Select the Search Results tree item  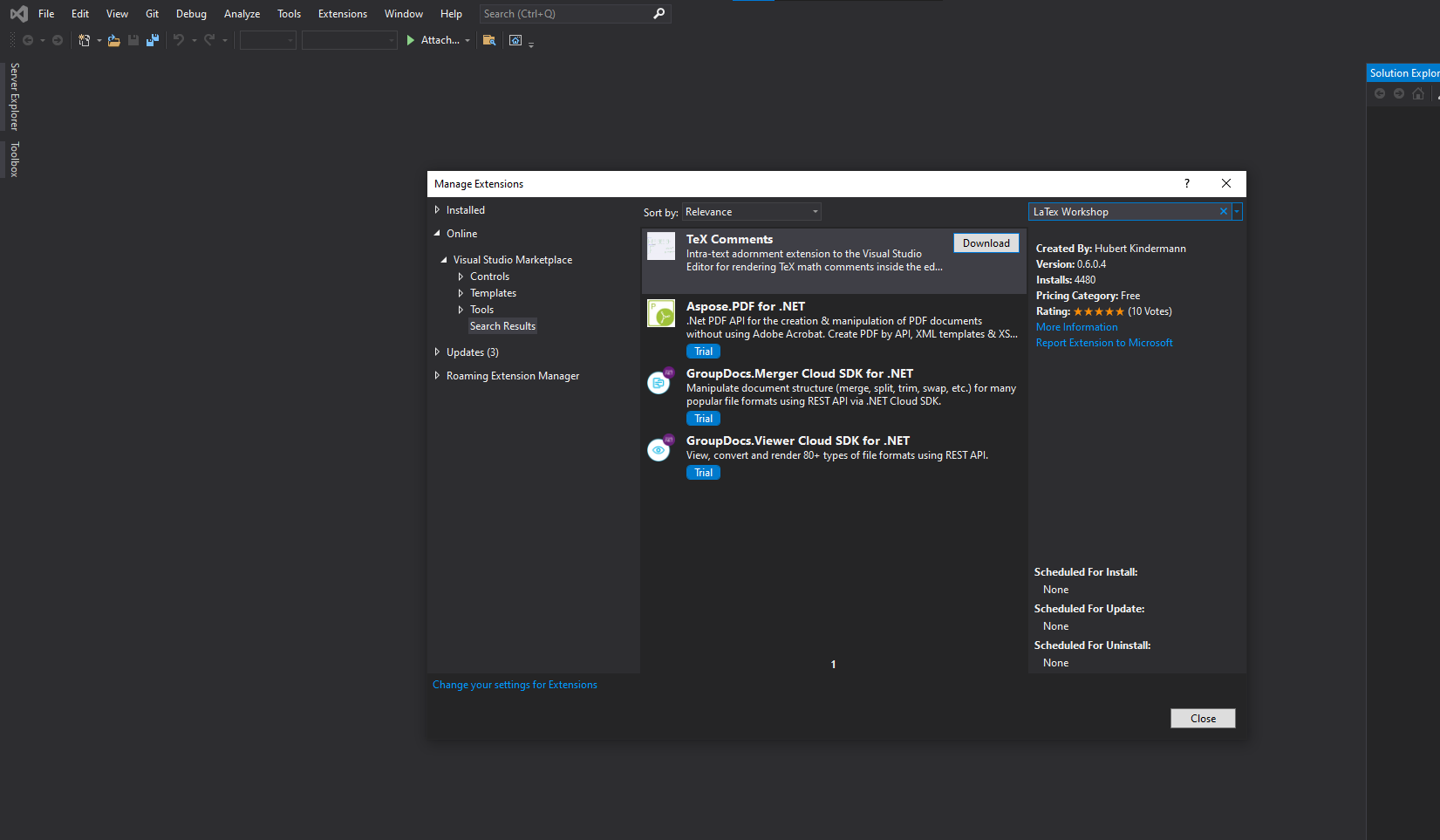click(502, 326)
